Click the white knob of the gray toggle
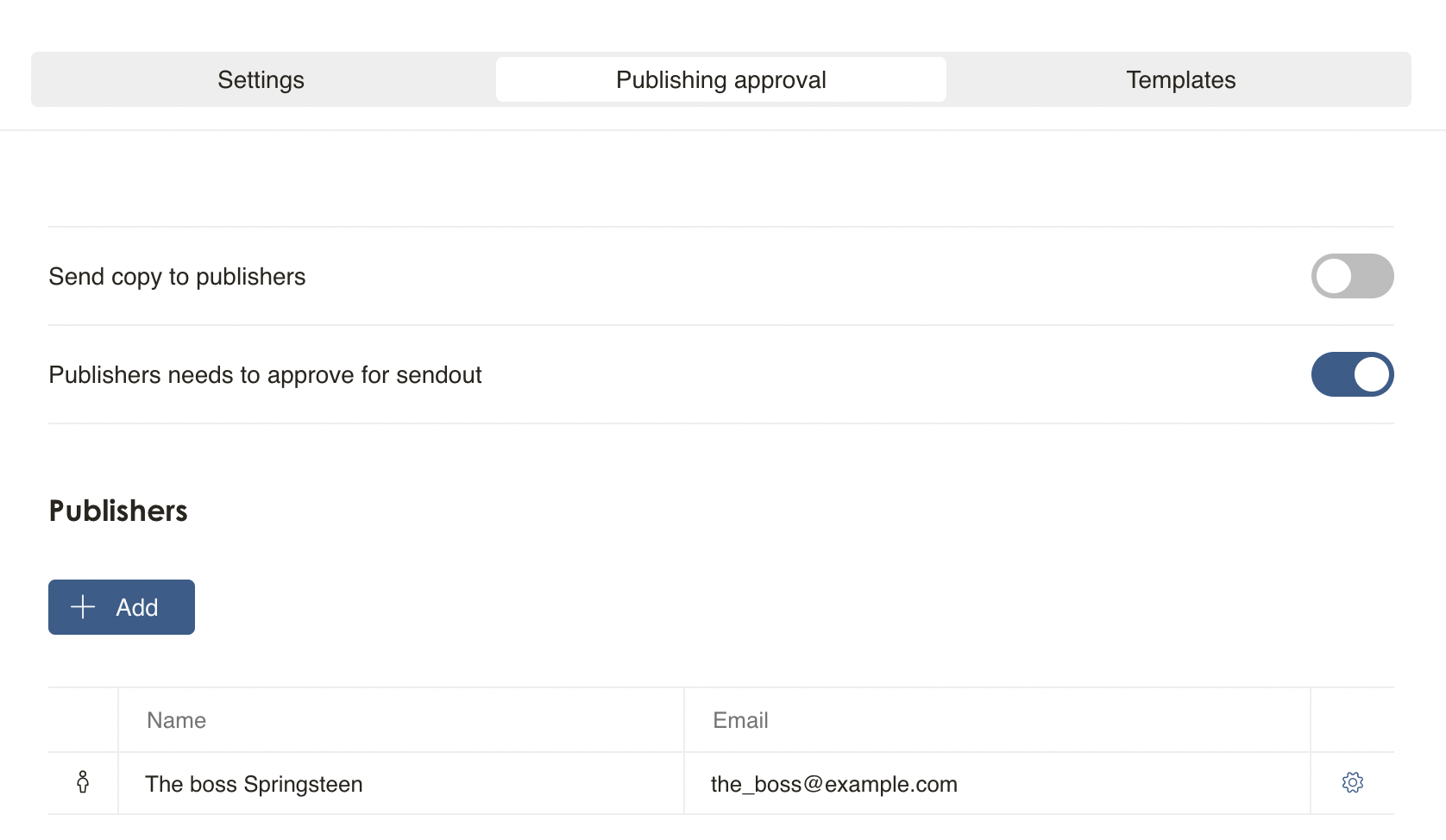This screenshot has width=1446, height=840. point(1334,276)
